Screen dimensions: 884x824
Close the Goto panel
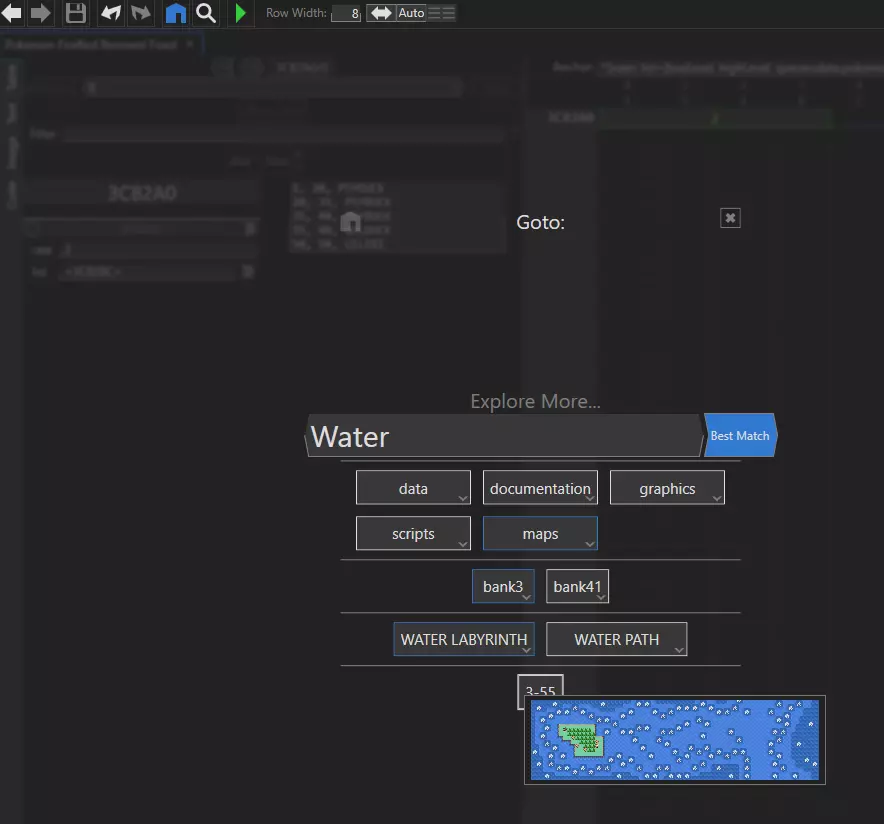coord(730,218)
